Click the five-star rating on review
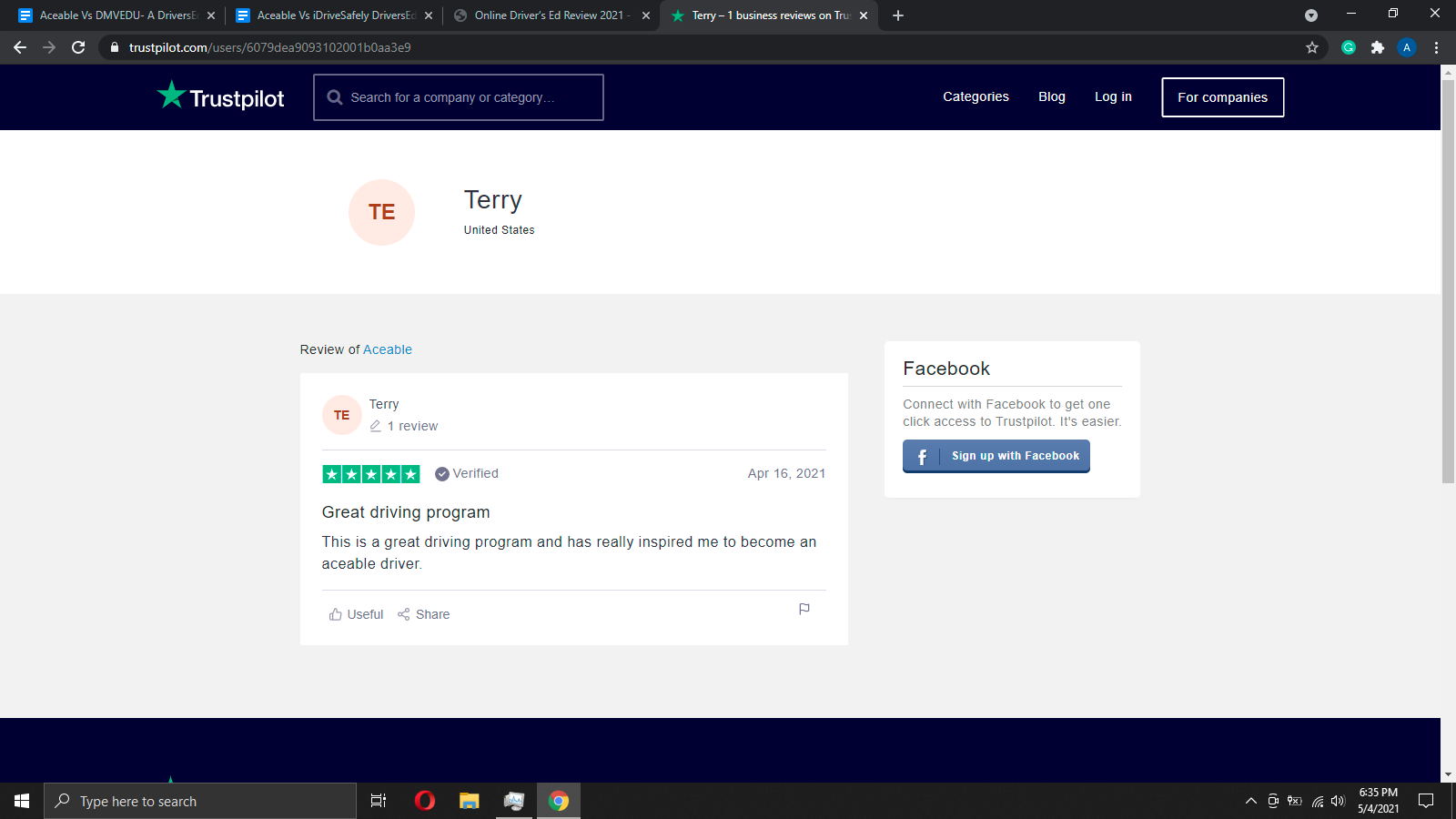The height and width of the screenshot is (819, 1456). coord(371,474)
